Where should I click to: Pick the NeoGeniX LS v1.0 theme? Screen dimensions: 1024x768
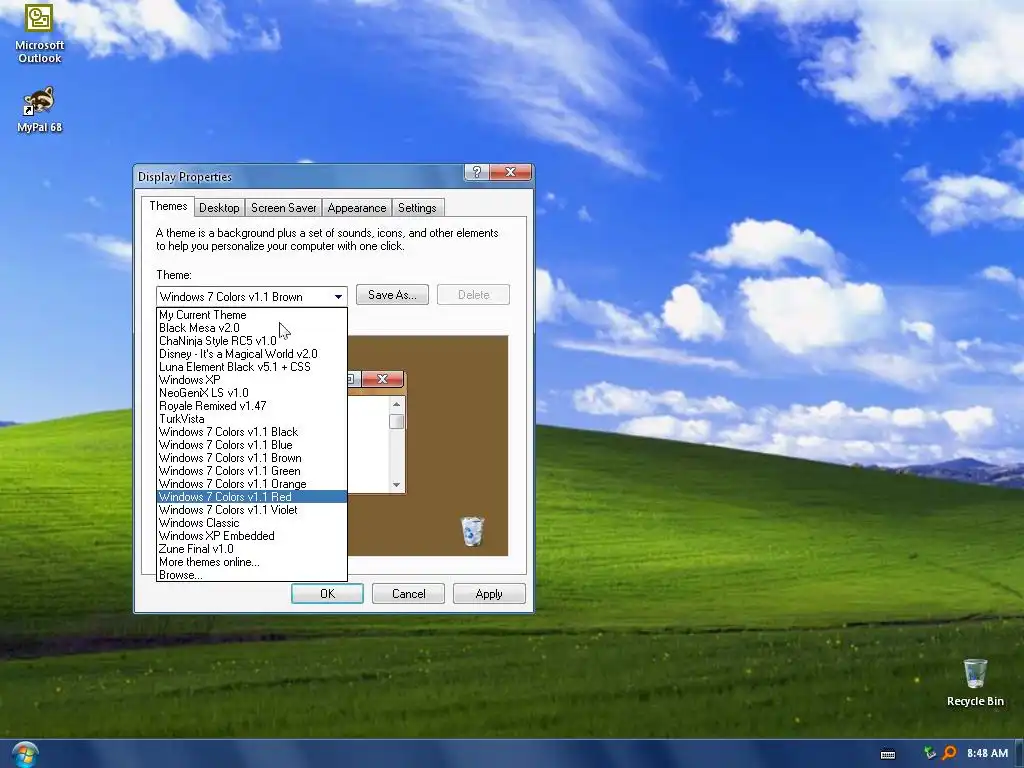pyautogui.click(x=251, y=393)
